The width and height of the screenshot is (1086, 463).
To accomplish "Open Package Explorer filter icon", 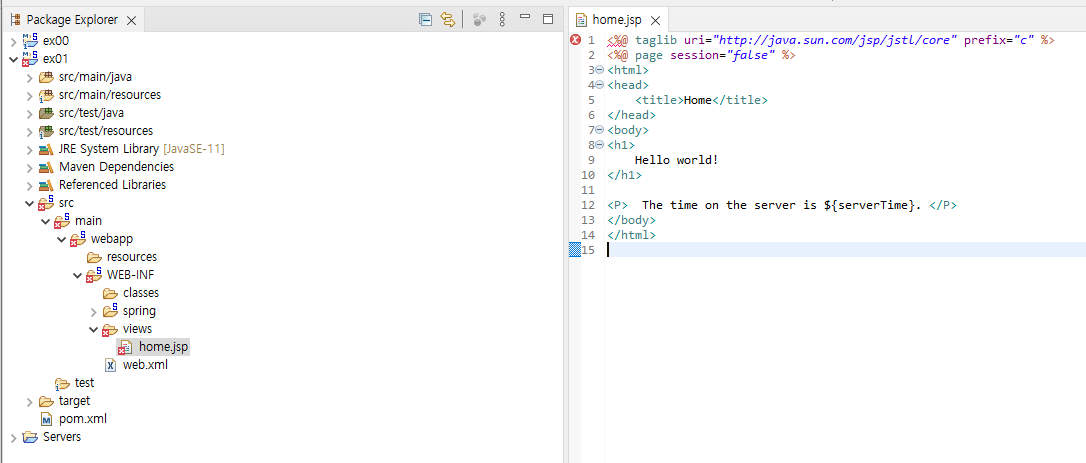I will 479,19.
